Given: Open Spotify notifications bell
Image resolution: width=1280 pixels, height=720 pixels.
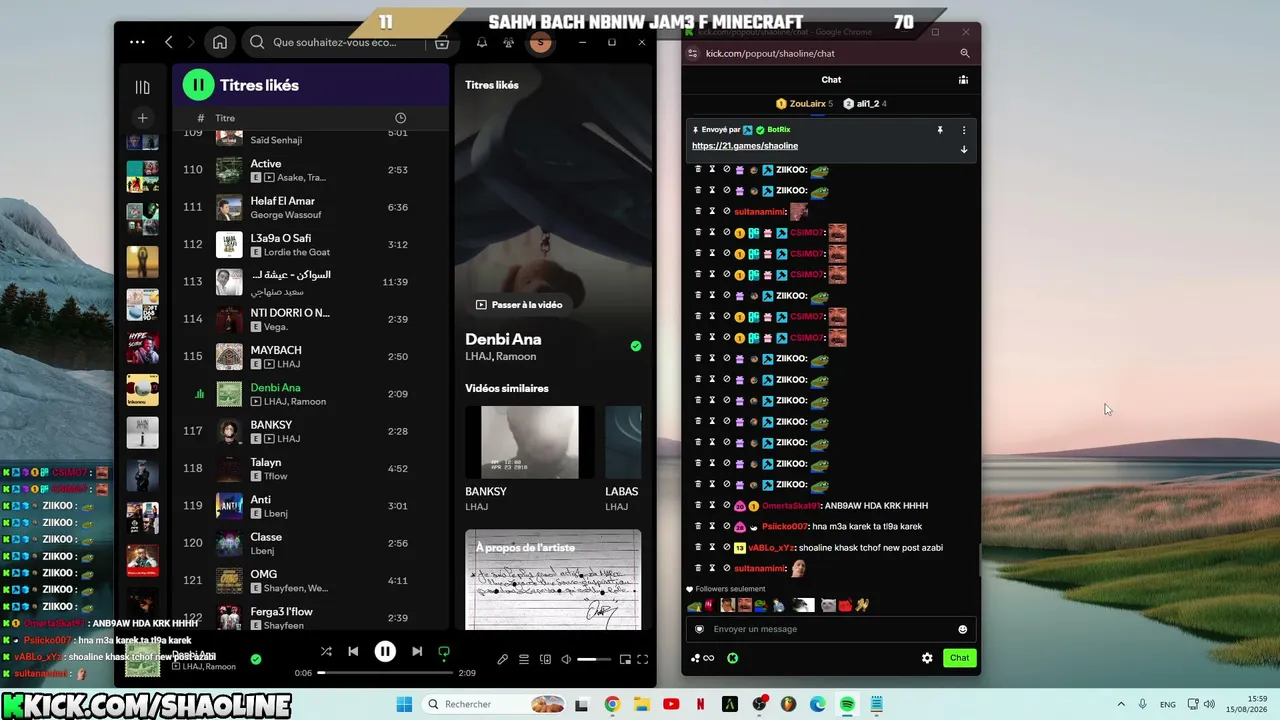Looking at the screenshot, I should coord(482,42).
